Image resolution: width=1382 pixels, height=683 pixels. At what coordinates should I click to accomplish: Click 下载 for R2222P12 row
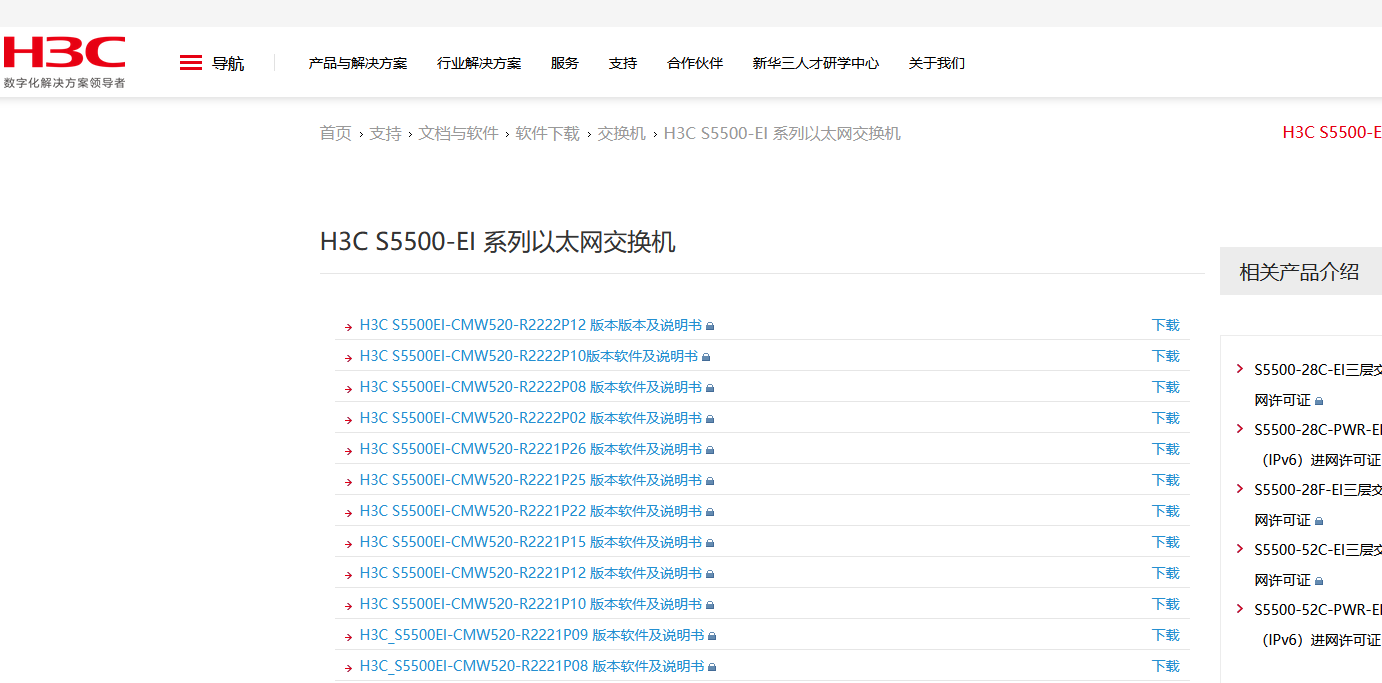pos(1166,325)
